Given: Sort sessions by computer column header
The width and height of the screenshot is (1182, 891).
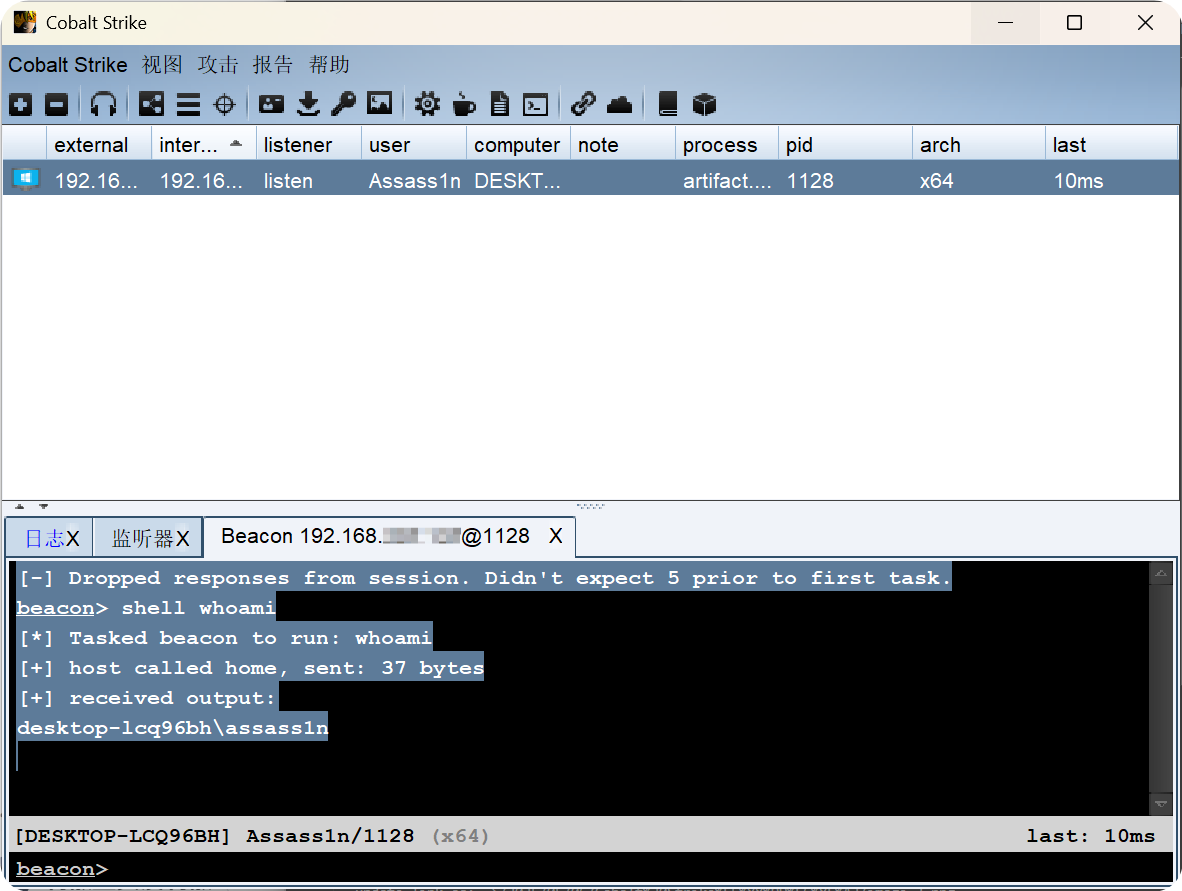Looking at the screenshot, I should 519,145.
